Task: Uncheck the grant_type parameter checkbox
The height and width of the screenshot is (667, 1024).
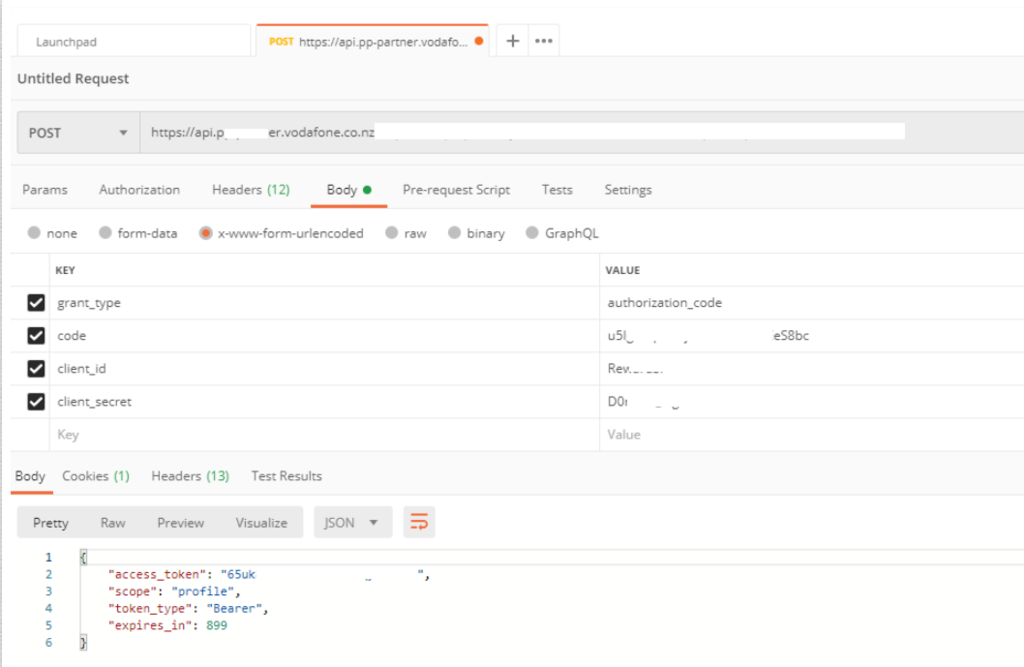Action: [36, 303]
